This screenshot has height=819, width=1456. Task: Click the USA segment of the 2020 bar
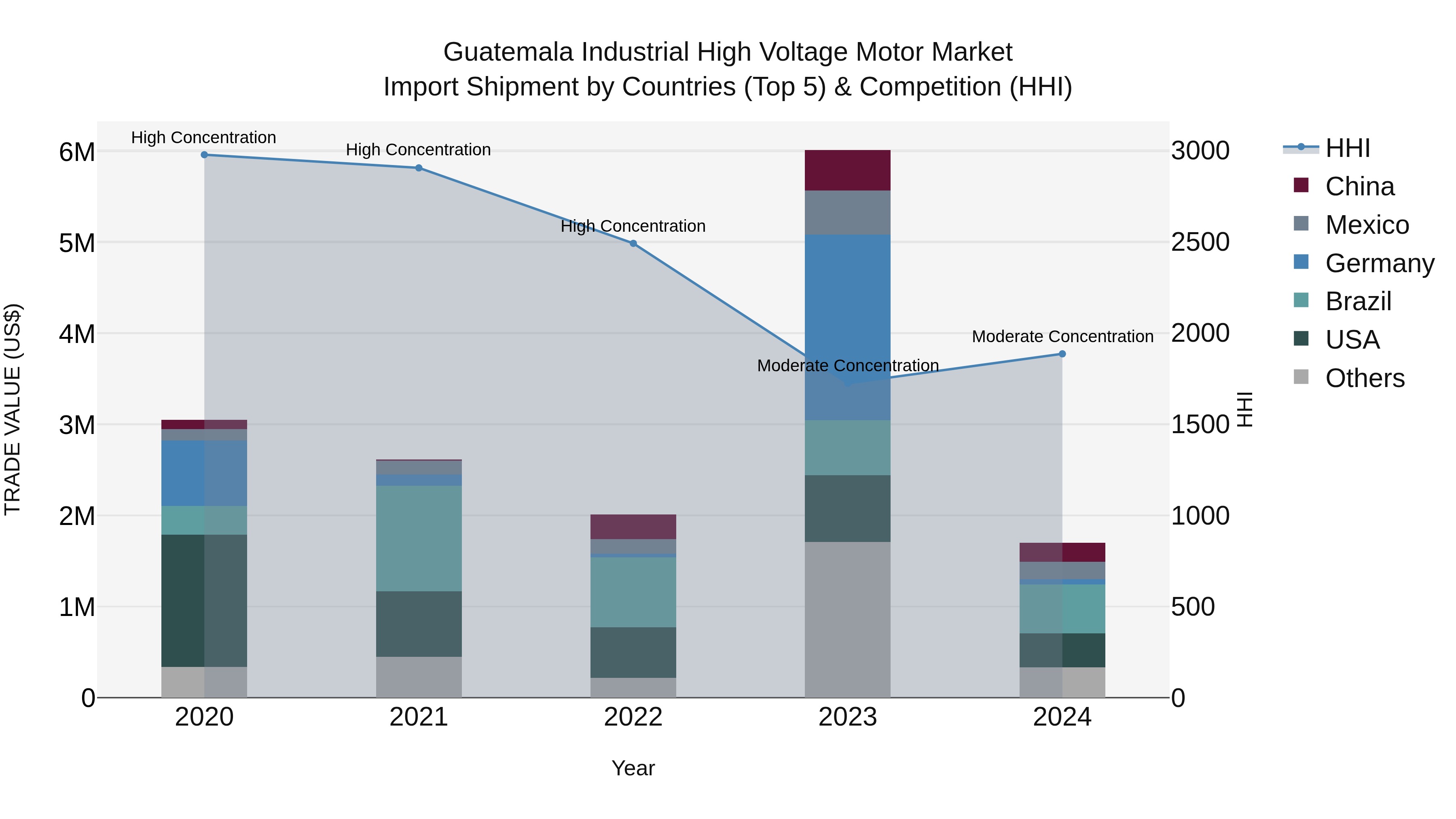tap(204, 601)
